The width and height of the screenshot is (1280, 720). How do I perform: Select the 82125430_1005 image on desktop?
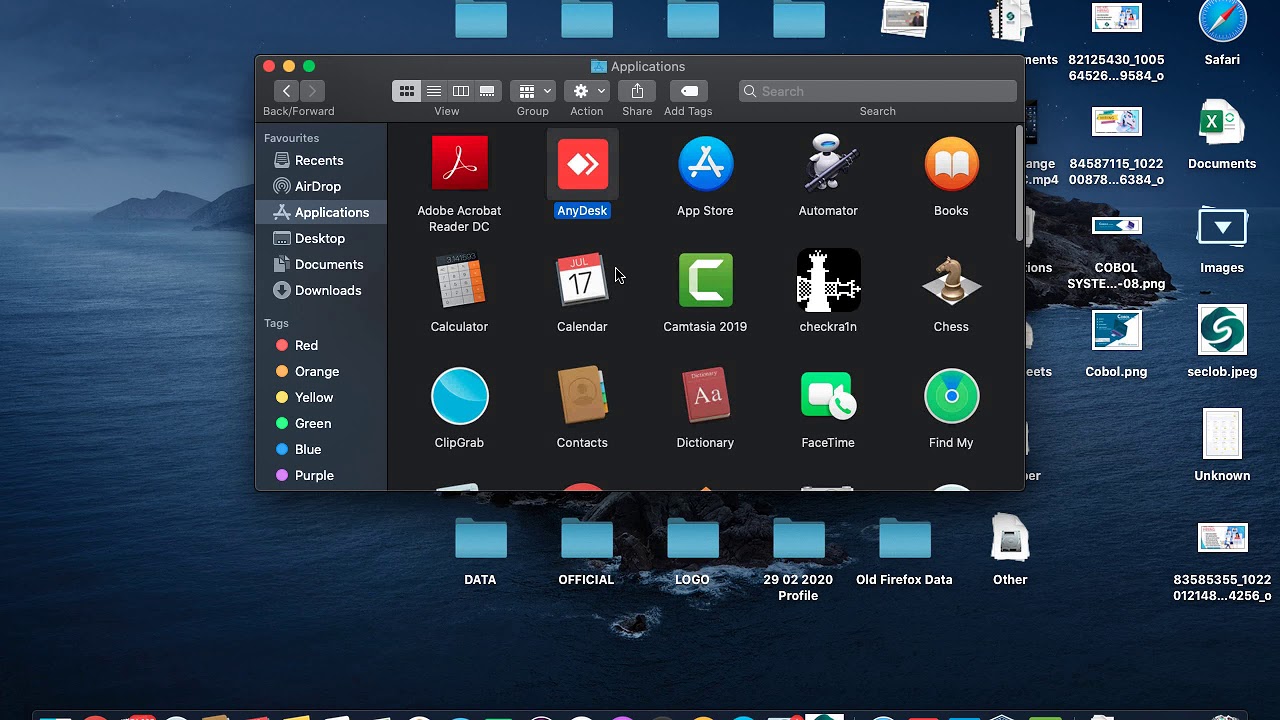coord(1116,18)
